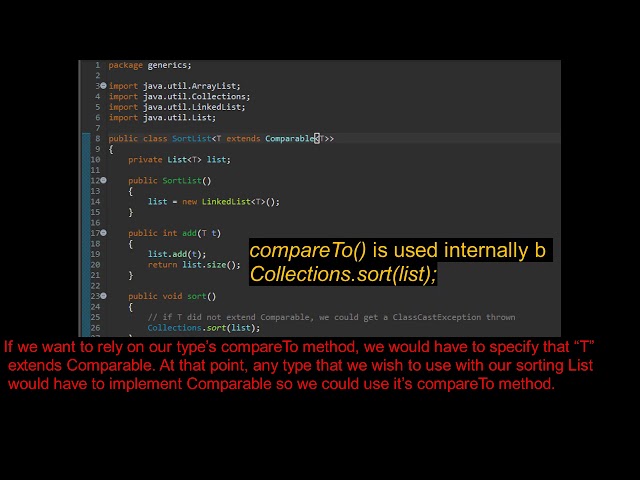This screenshot has height=480, width=640.
Task: Click the 'public SortList()' constructor signature
Action: tap(169, 181)
